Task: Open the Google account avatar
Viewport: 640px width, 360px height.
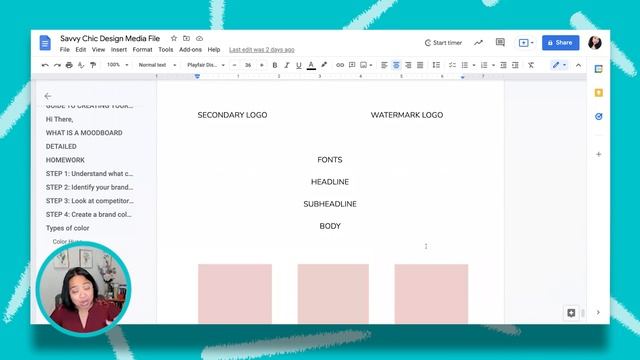Action: pyautogui.click(x=595, y=42)
